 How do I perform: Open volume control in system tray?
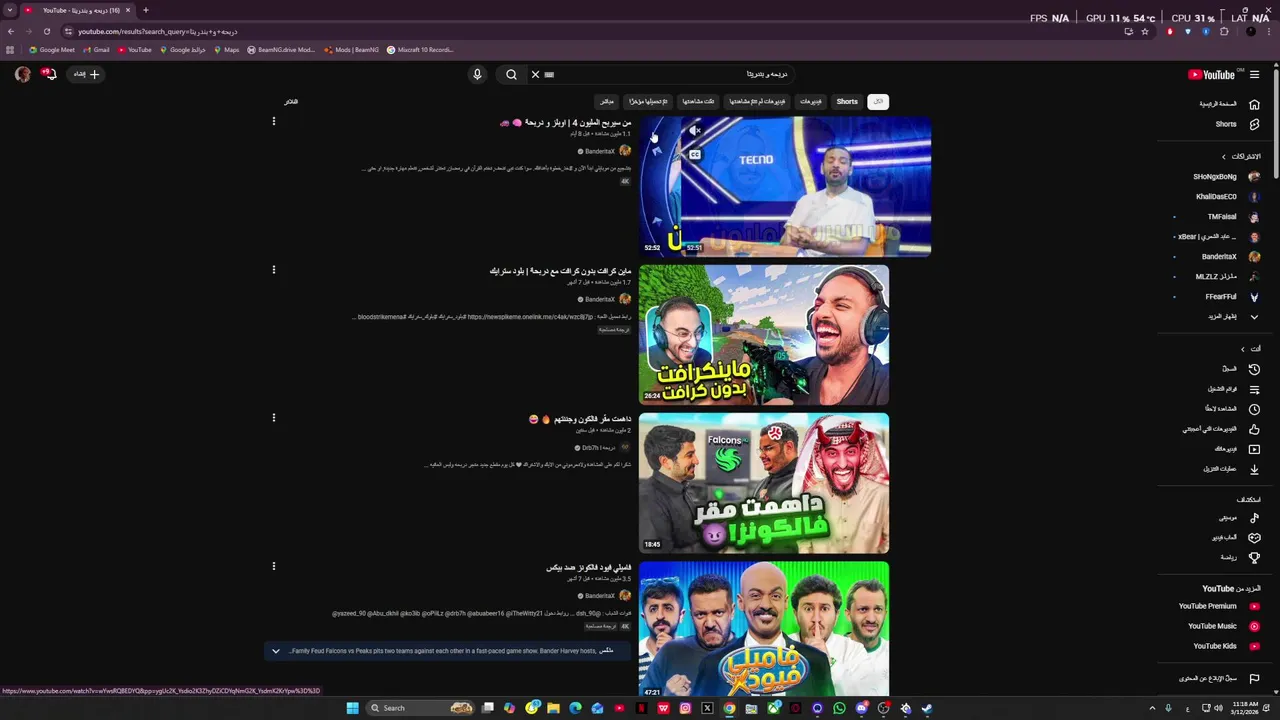[x=1218, y=708]
